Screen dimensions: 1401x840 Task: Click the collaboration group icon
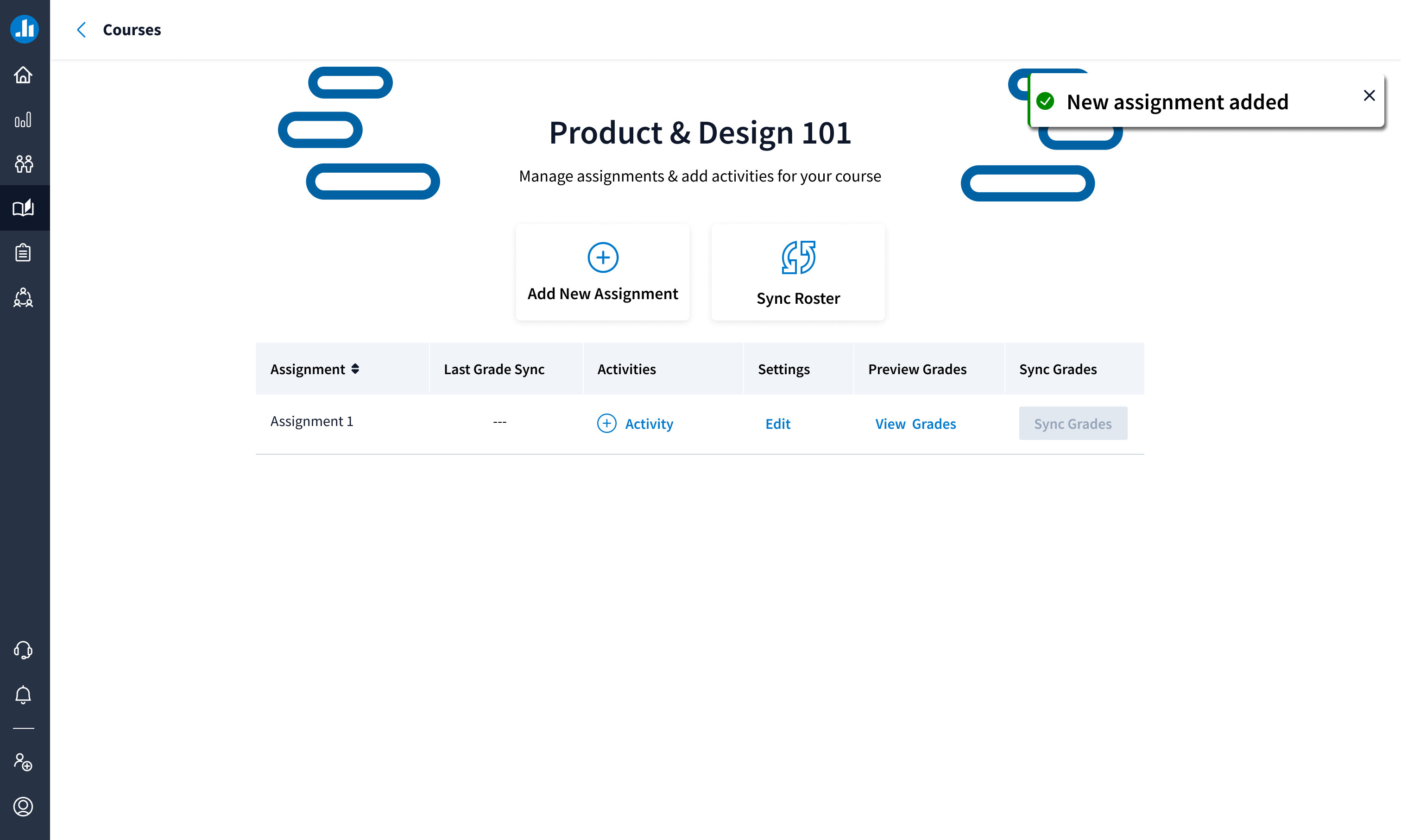(23, 298)
